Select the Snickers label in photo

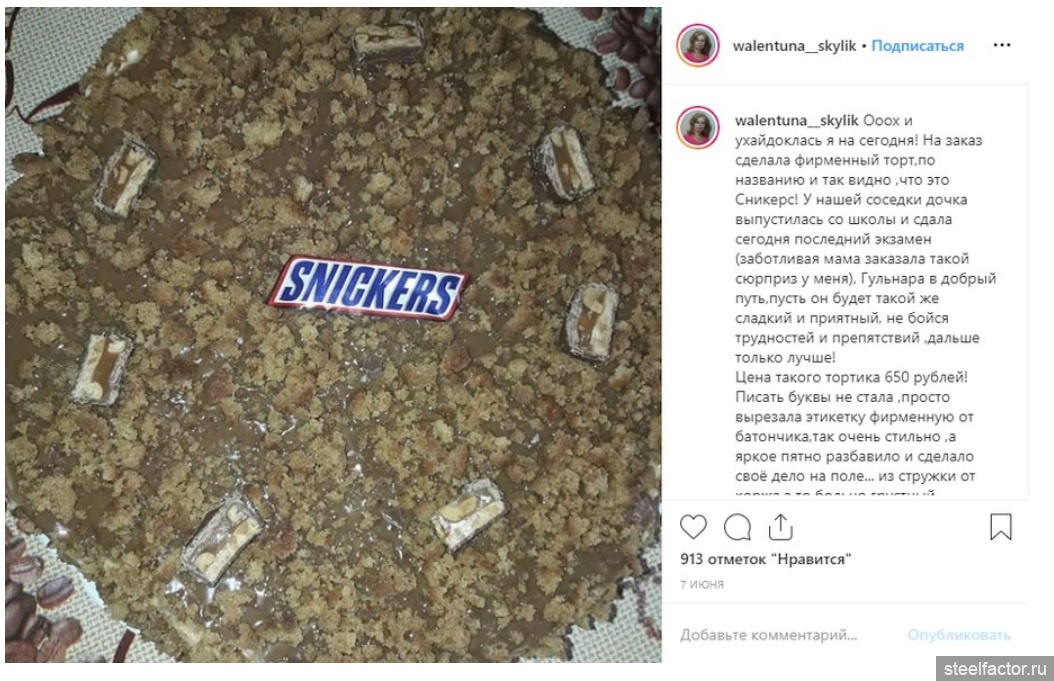coord(368,288)
